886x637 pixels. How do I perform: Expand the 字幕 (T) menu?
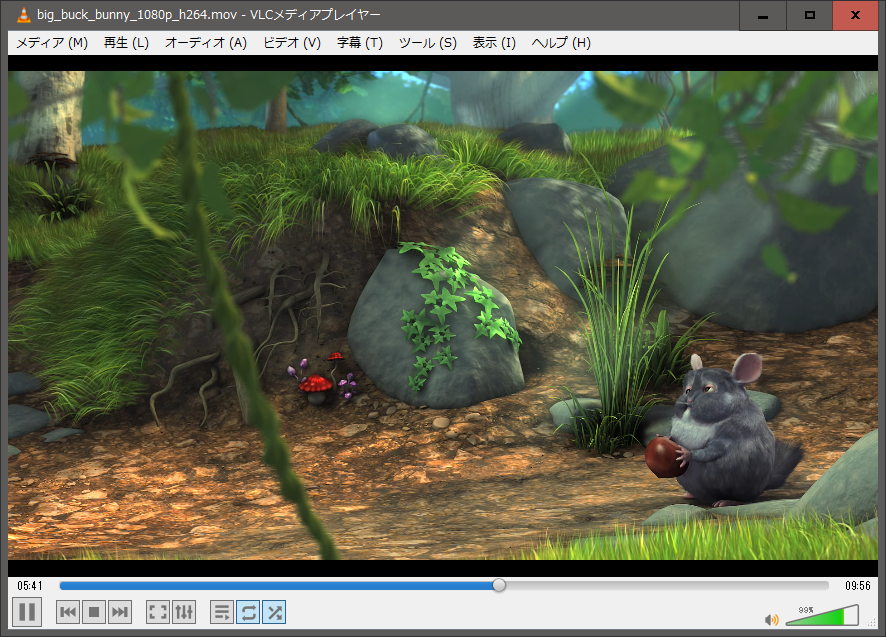[360, 43]
